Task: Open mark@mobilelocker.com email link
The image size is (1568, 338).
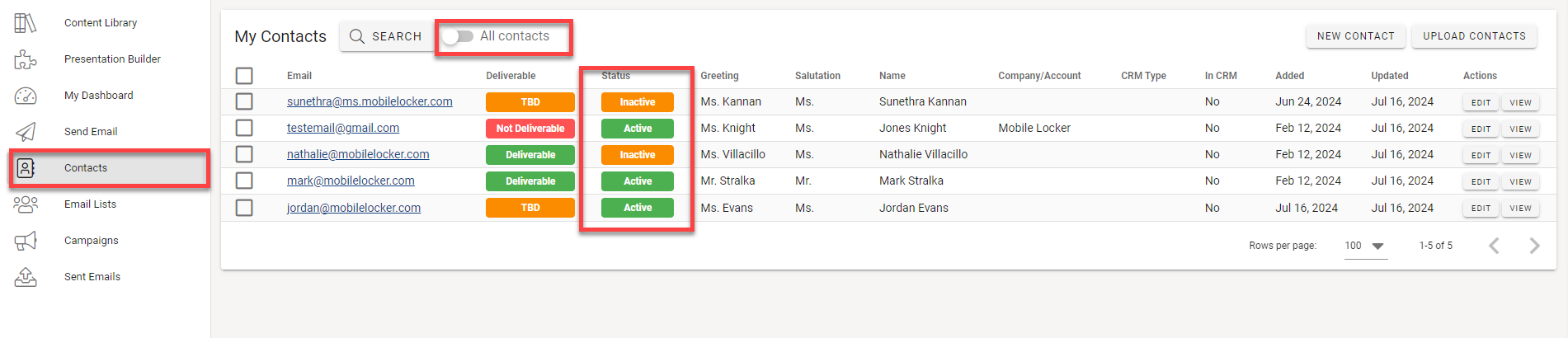Action: click(x=351, y=181)
